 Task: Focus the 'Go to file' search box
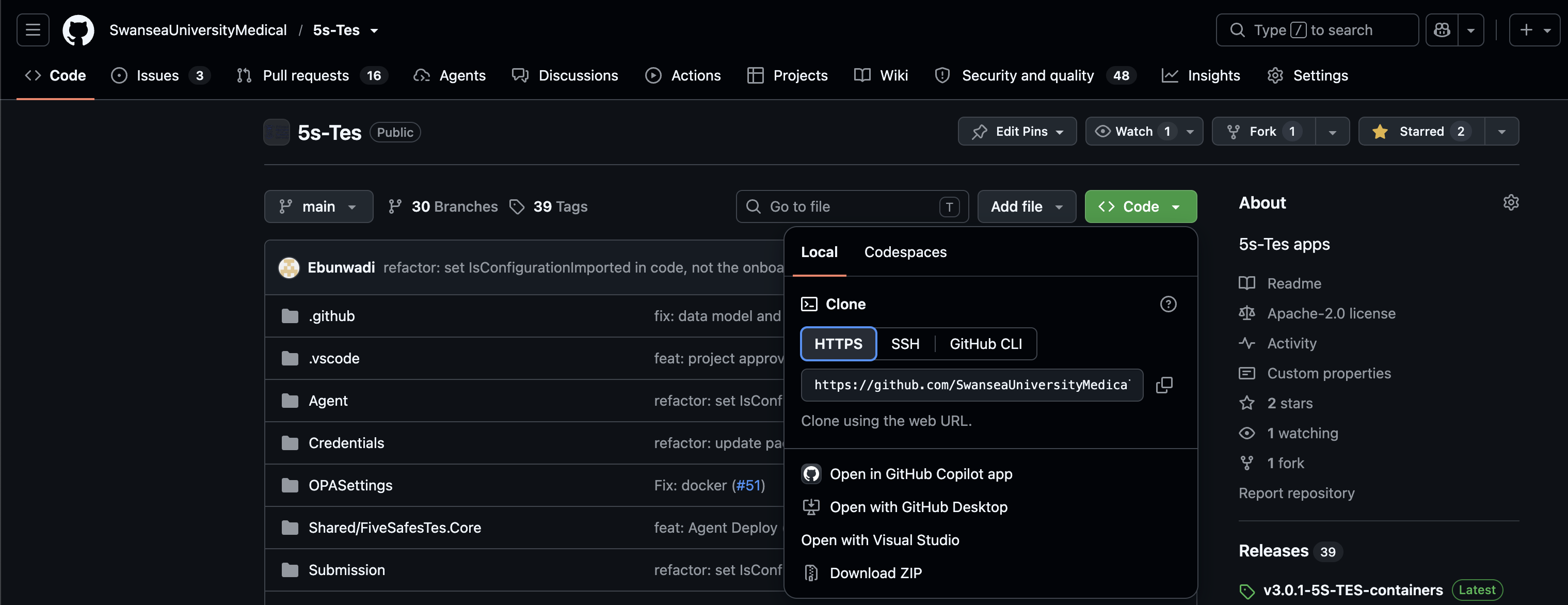pos(852,207)
